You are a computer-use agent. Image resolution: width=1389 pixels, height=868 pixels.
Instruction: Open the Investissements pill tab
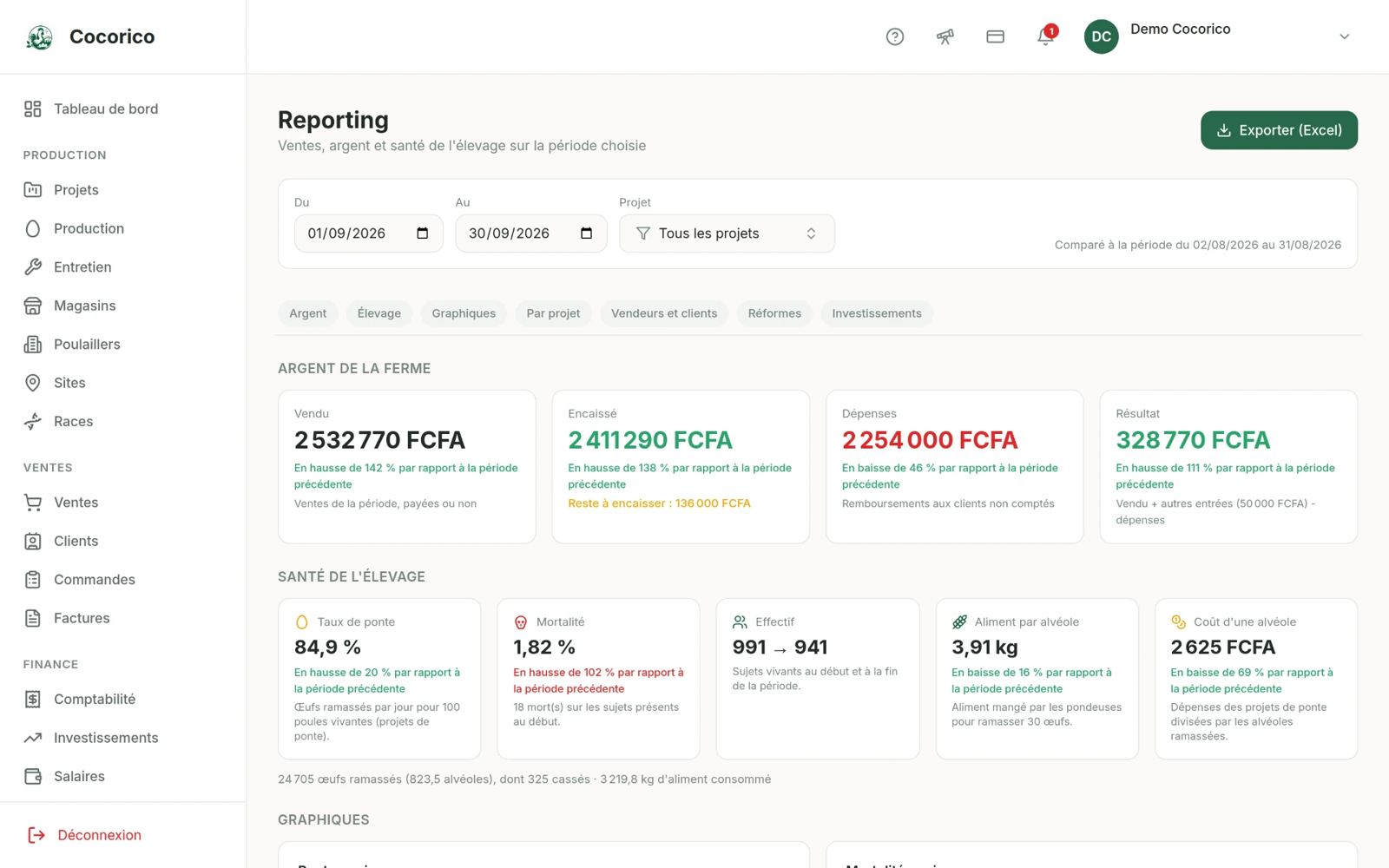[x=877, y=313]
